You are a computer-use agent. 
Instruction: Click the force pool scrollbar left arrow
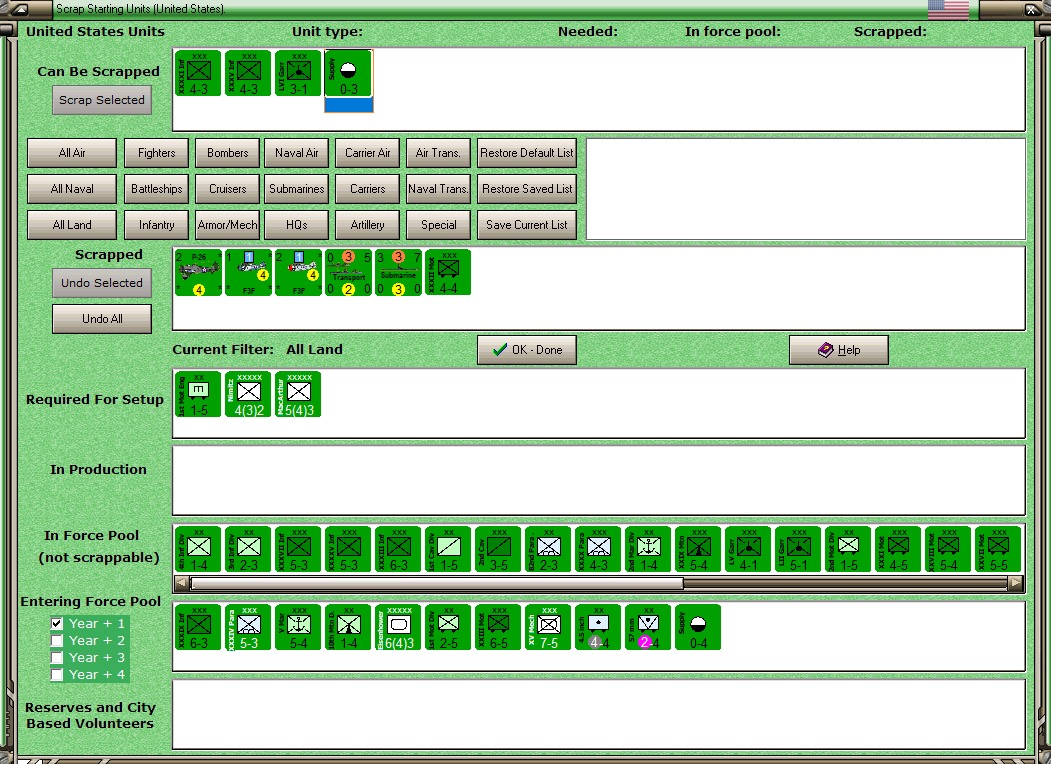(x=181, y=583)
